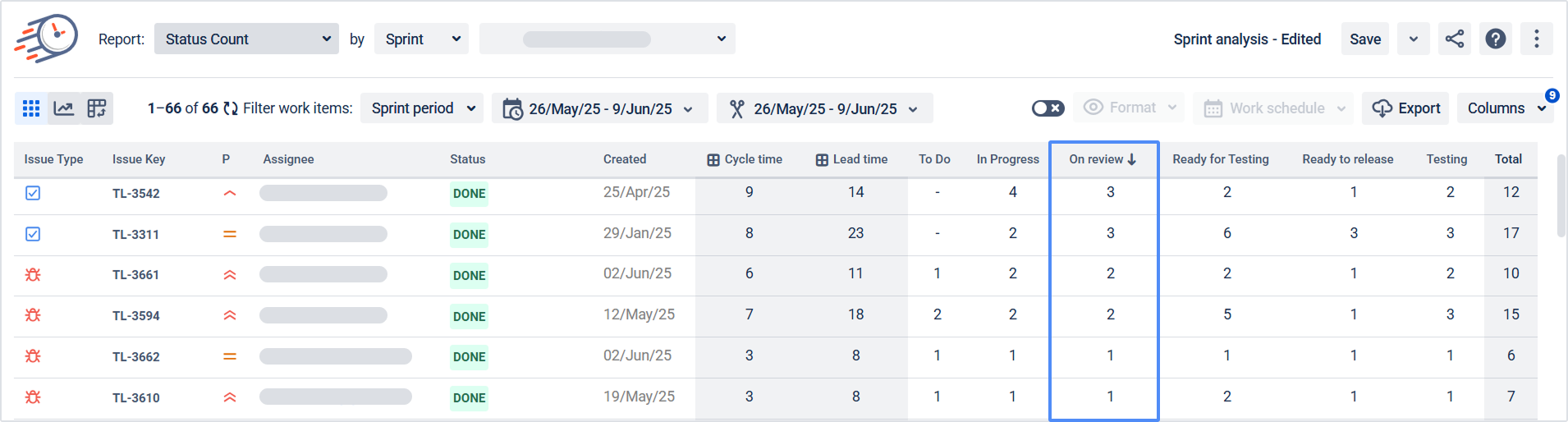The width and height of the screenshot is (1568, 422).
Task: Open the three-dot more options menu
Action: pyautogui.click(x=1537, y=39)
